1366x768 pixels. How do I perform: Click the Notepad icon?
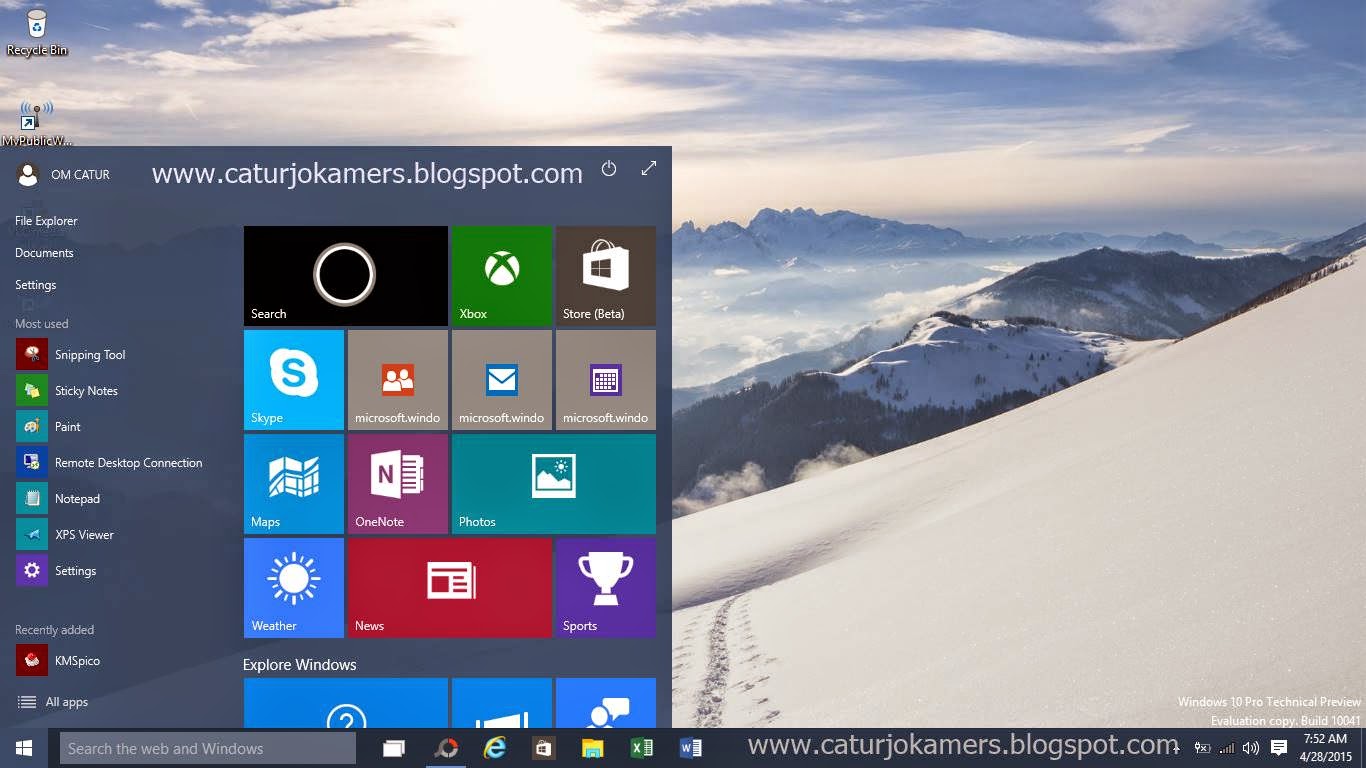32,498
